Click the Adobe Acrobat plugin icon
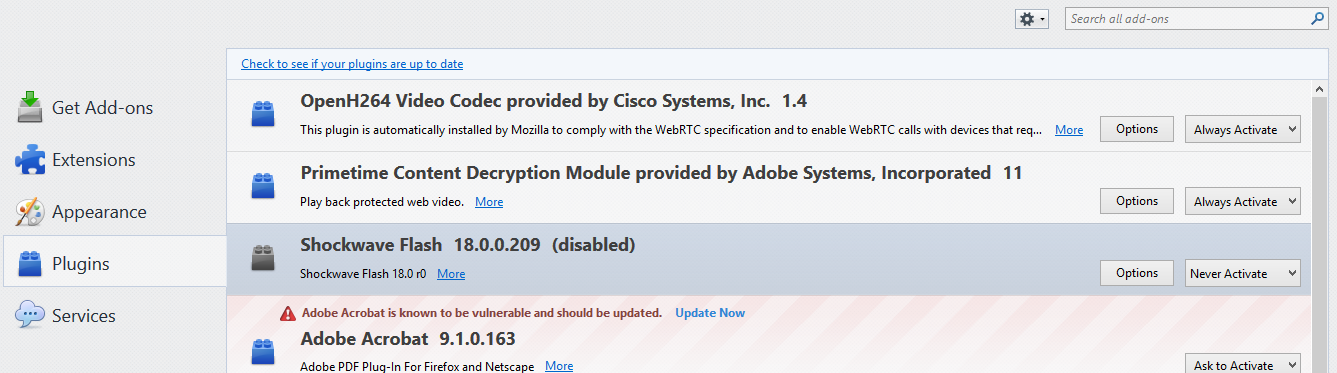1337x373 pixels. point(263,352)
